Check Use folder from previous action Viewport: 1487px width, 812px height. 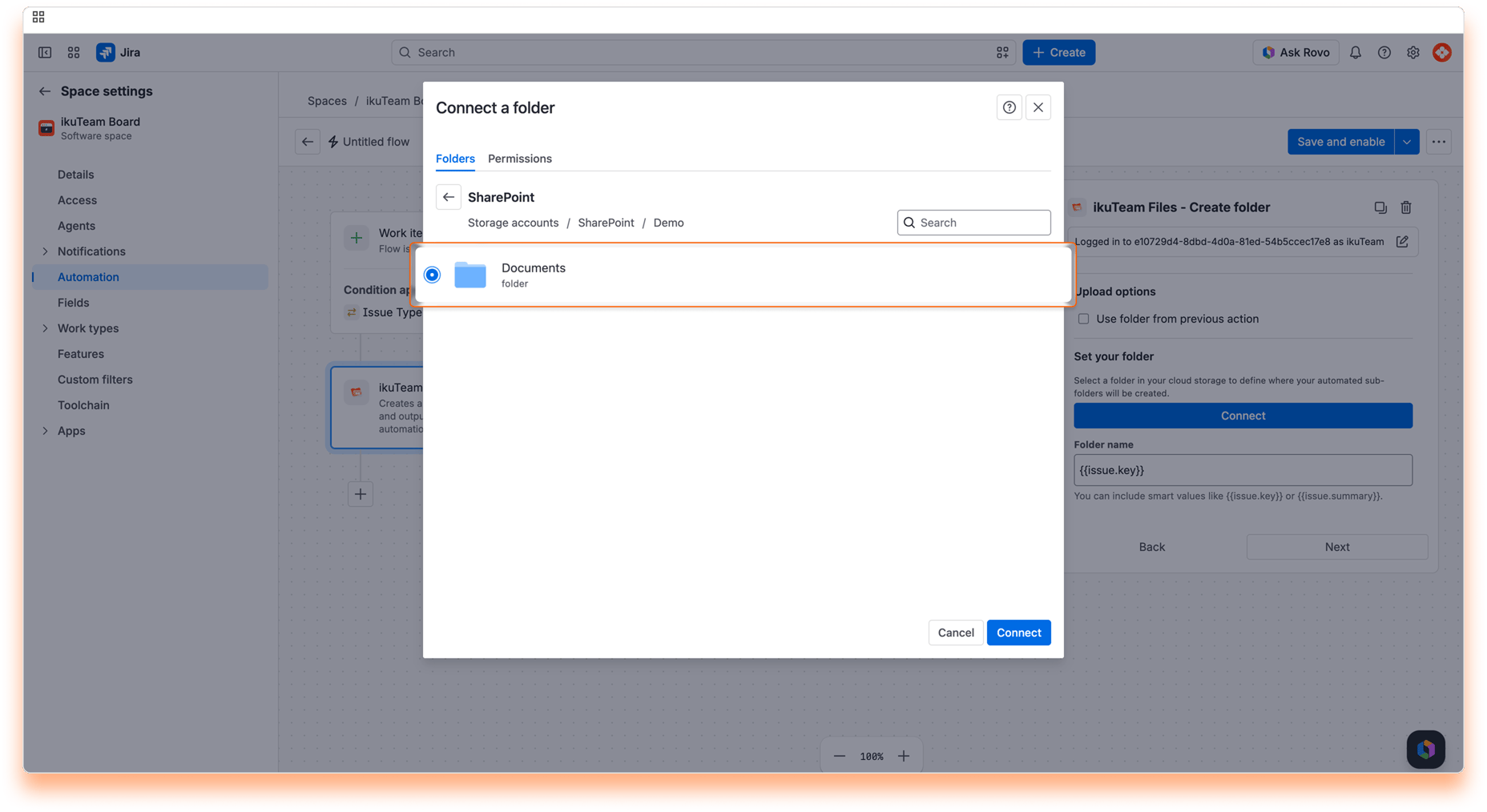[x=1084, y=319]
